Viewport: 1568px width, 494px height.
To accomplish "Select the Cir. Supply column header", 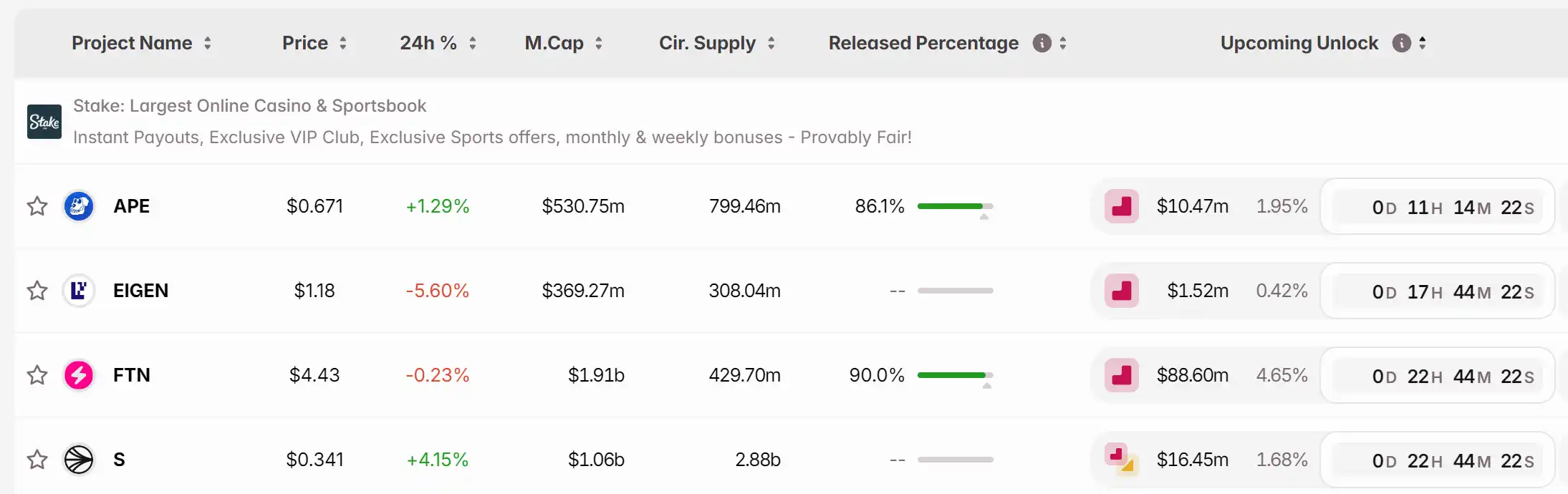I will [x=707, y=43].
